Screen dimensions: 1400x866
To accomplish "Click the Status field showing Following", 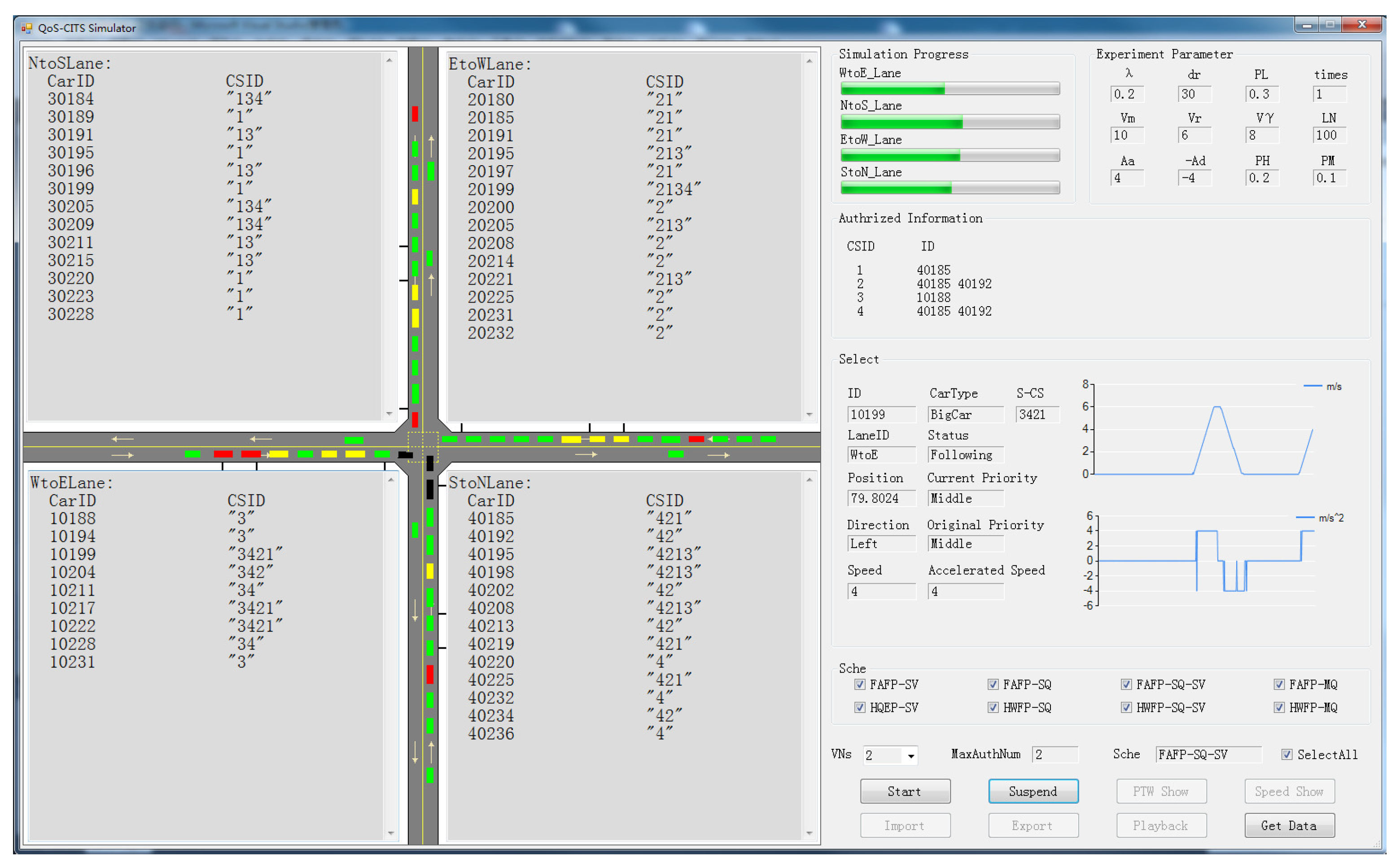I will click(x=966, y=455).
